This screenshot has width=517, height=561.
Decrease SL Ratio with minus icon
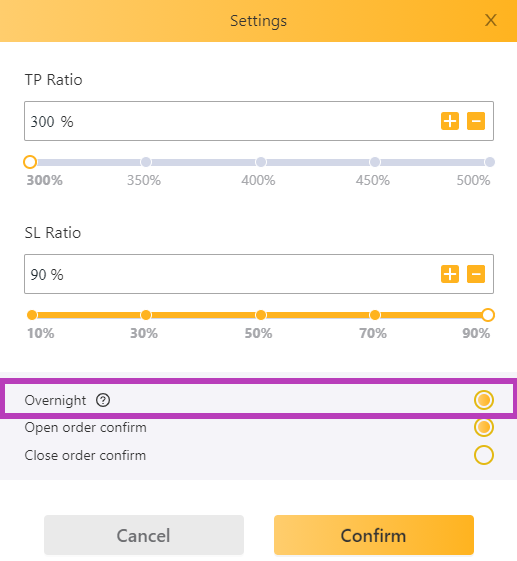coord(476,274)
